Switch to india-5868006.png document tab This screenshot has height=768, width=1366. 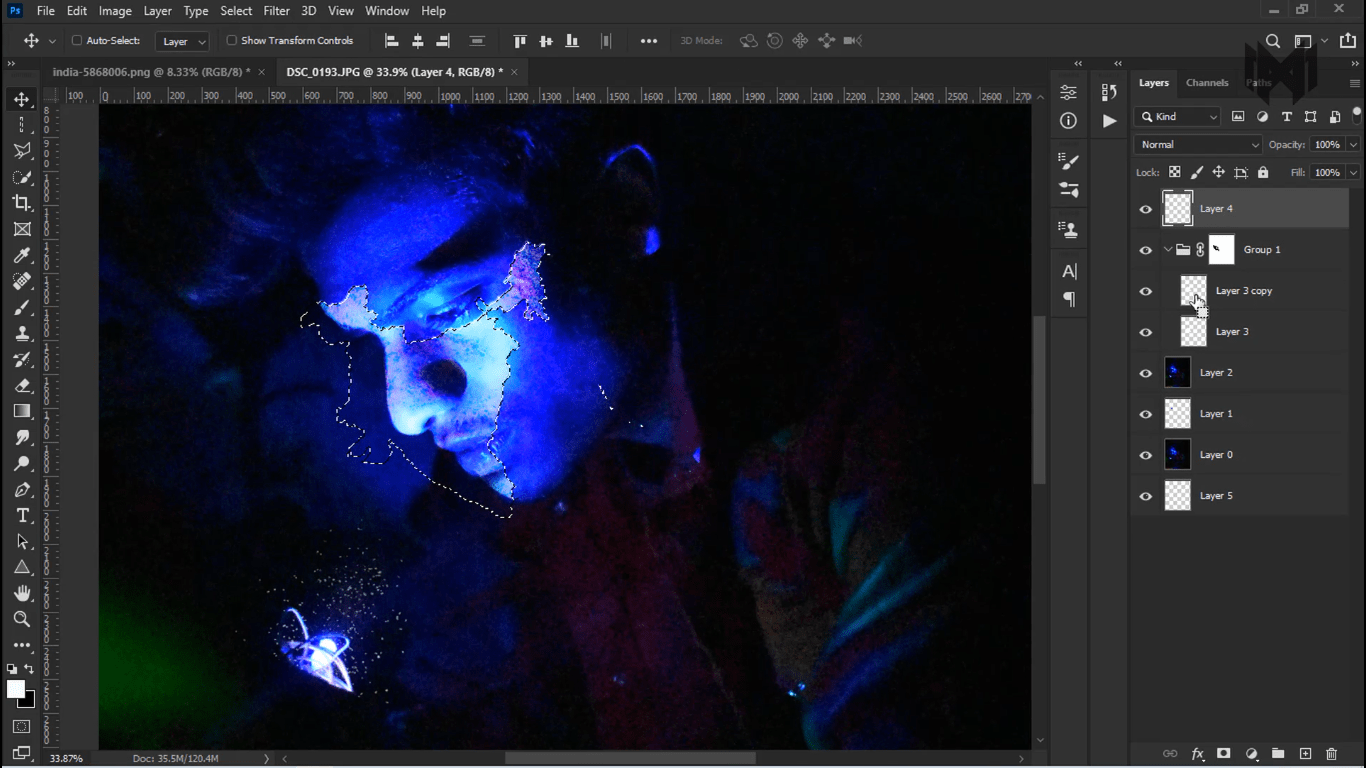[151, 72]
